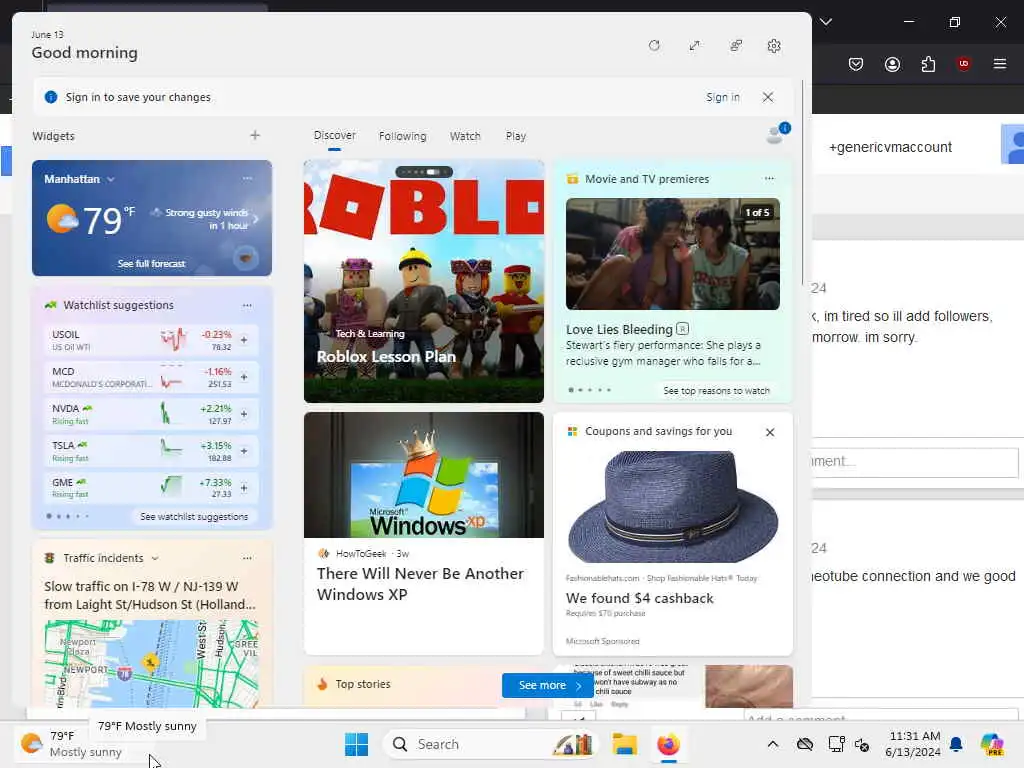Viewport: 1024px width, 768px height.
Task: Add TSLA to watchlist
Action: point(244,451)
